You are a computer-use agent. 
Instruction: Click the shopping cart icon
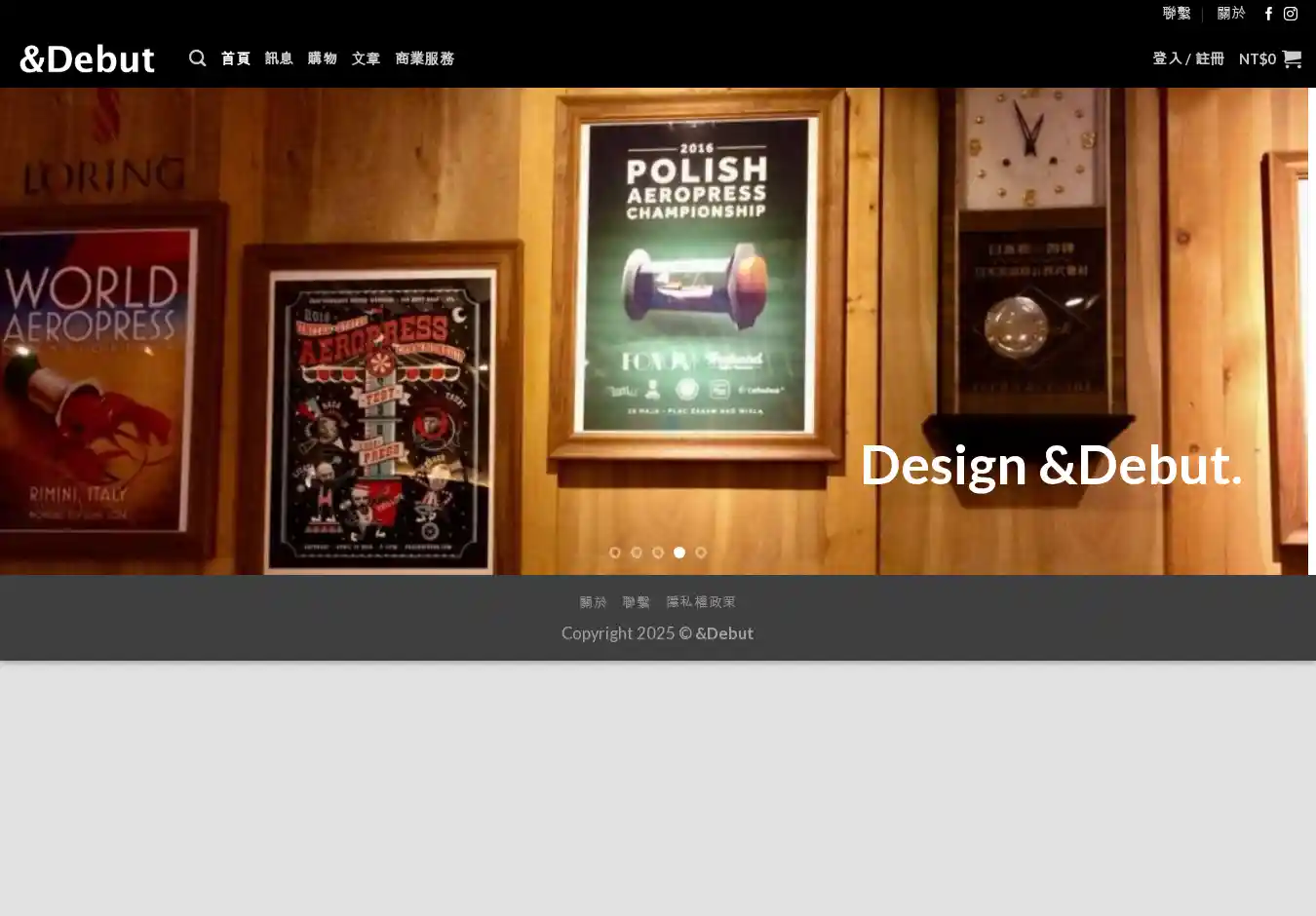pyautogui.click(x=1292, y=58)
